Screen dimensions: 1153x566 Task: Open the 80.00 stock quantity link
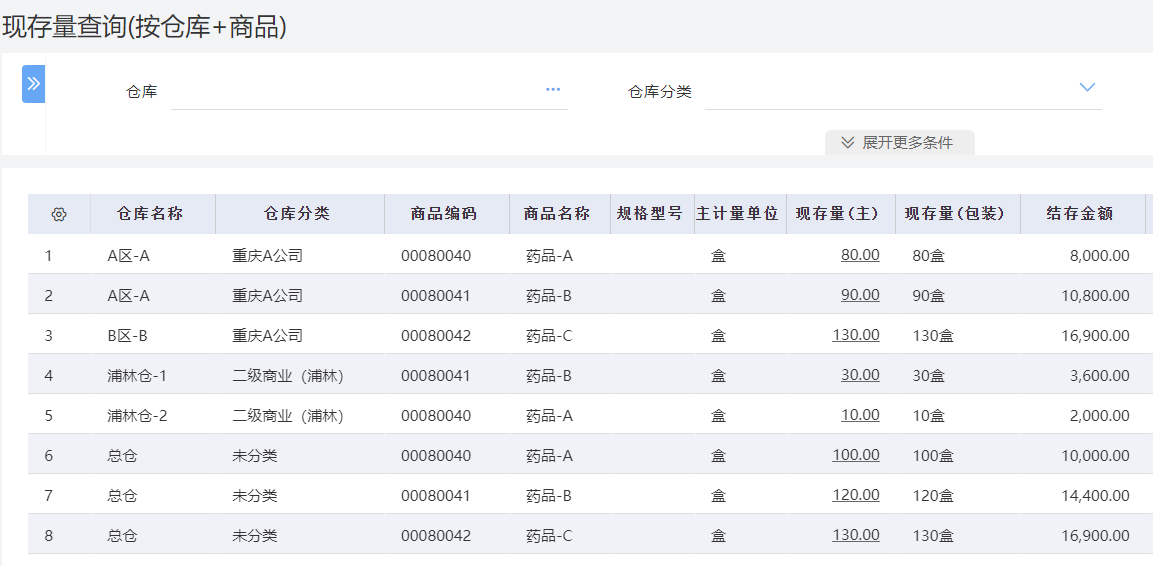(x=859, y=255)
